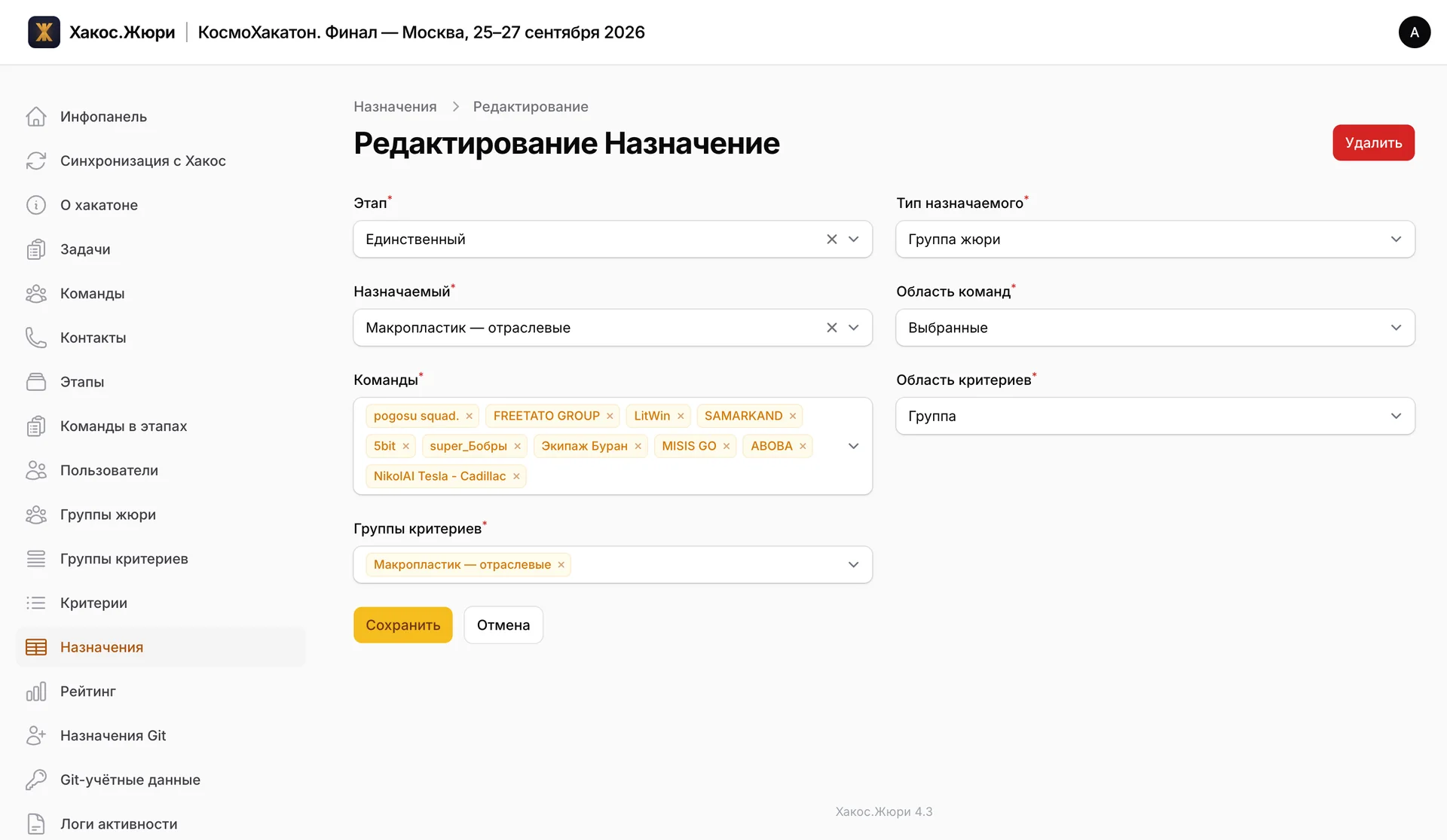Clear the Этап field selection
This screenshot has height=840, width=1447.
pos(832,239)
